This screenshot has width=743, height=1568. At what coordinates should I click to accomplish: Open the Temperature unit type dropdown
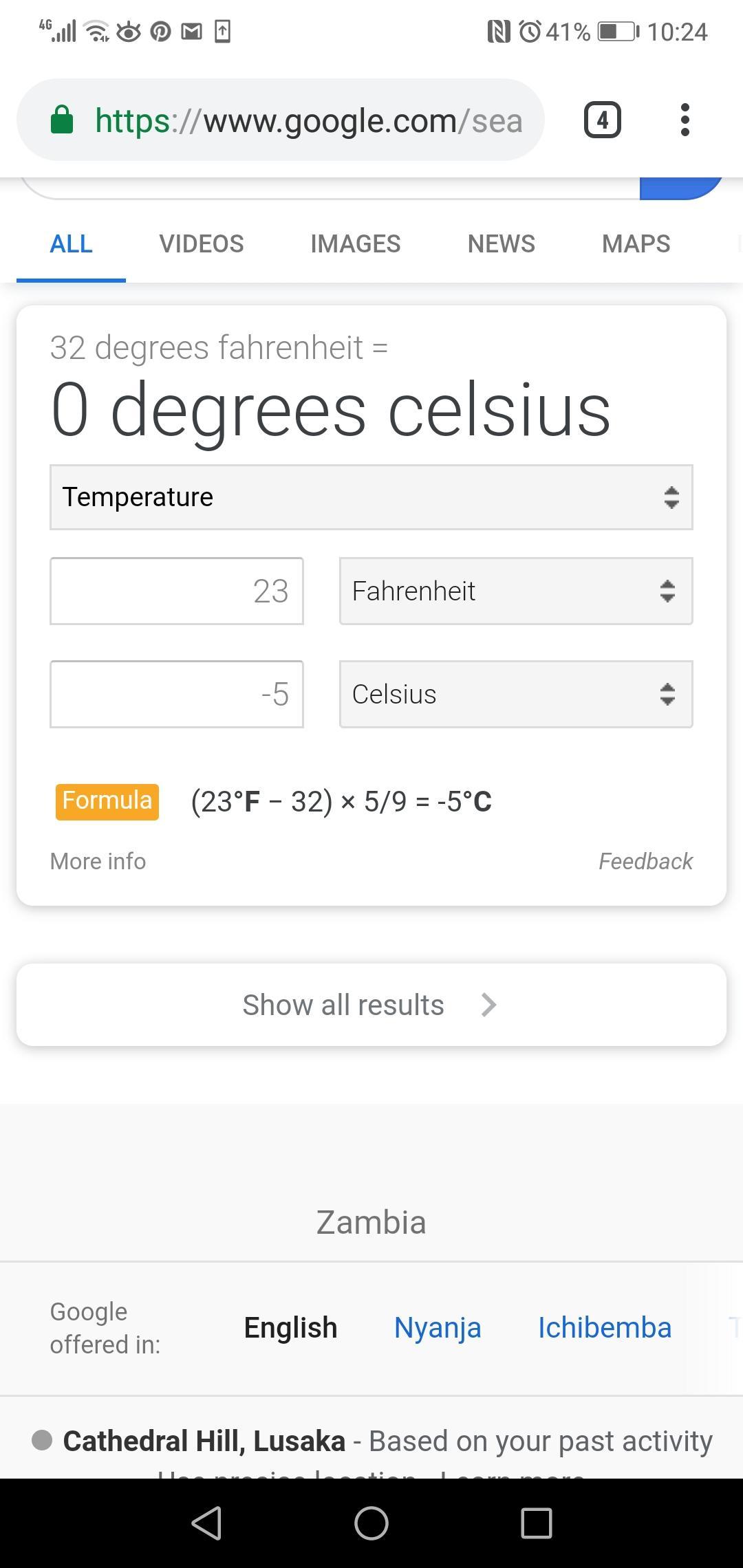[371, 497]
